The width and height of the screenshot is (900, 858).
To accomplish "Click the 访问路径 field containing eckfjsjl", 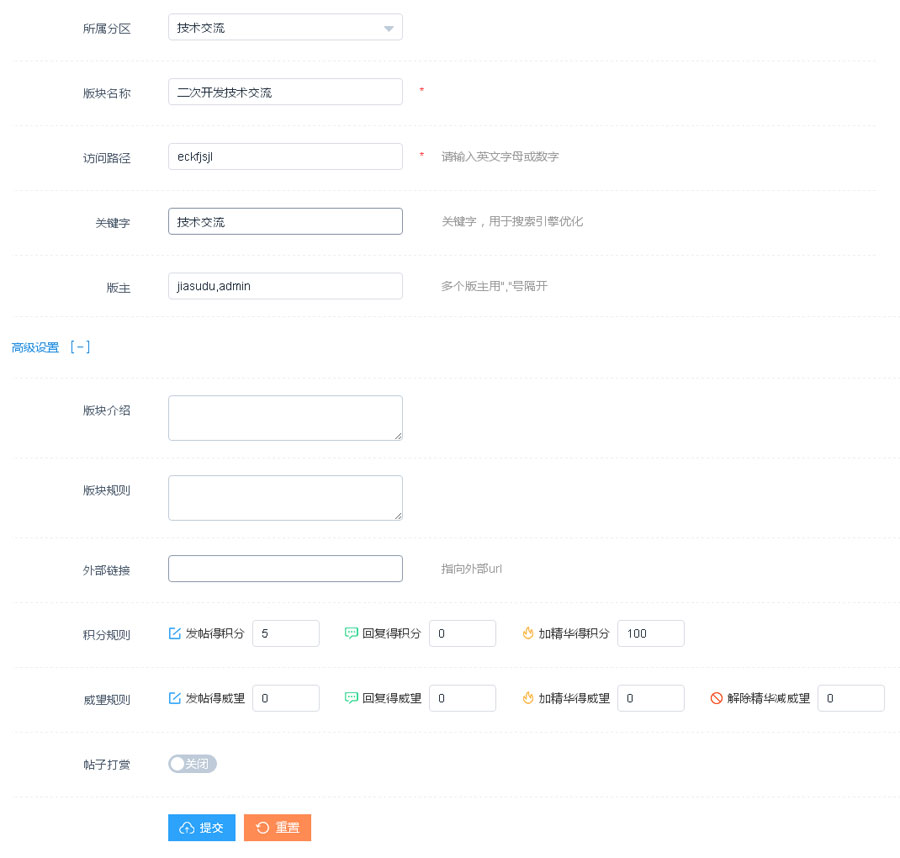I will point(285,157).
